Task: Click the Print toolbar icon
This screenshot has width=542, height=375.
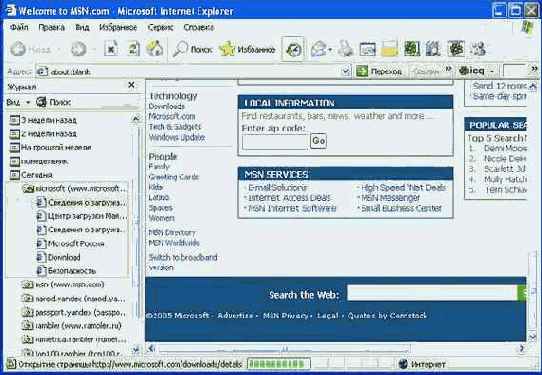Action: pyautogui.click(x=345, y=49)
